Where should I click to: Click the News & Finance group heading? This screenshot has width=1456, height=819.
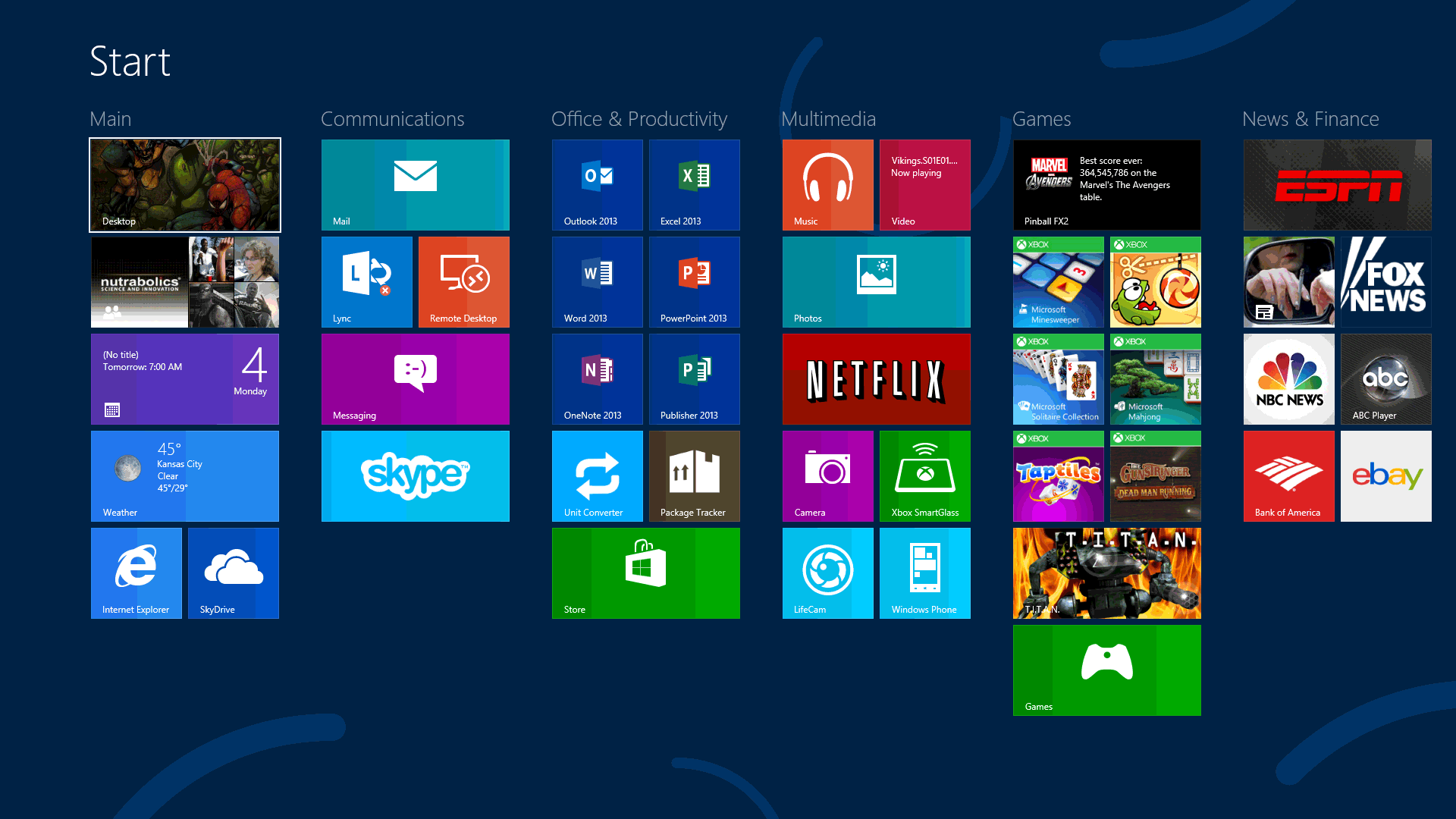click(1310, 119)
